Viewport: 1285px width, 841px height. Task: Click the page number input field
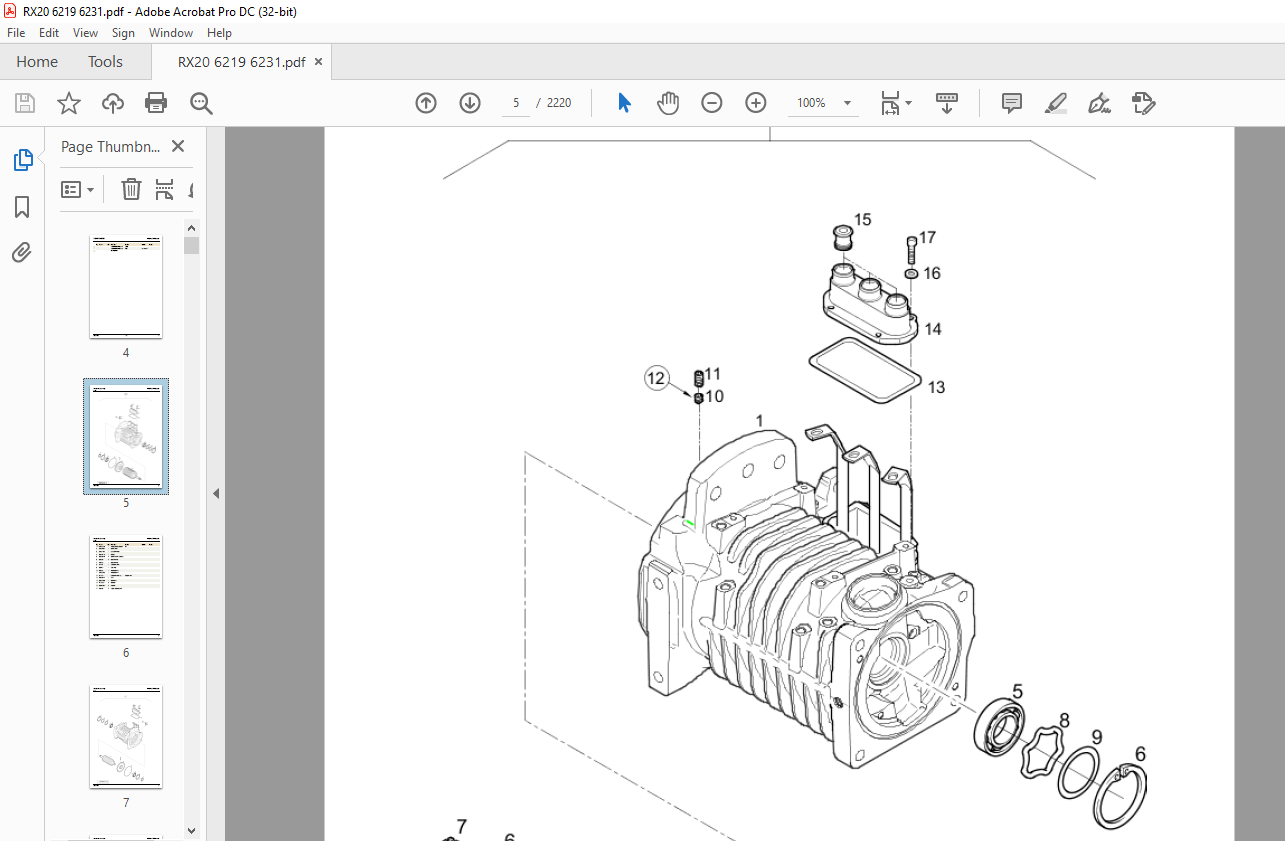(516, 103)
